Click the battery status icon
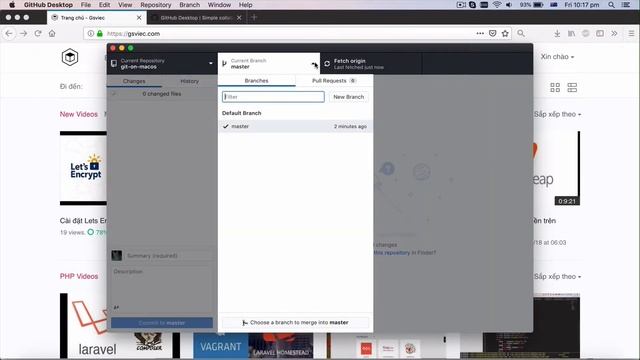 coord(538,5)
